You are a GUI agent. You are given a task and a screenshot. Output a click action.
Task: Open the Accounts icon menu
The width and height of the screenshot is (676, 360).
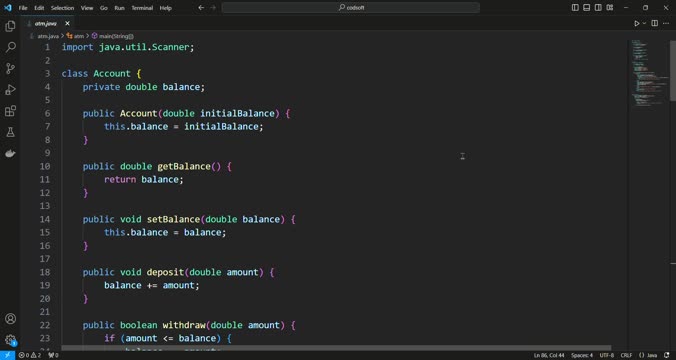(x=10, y=319)
